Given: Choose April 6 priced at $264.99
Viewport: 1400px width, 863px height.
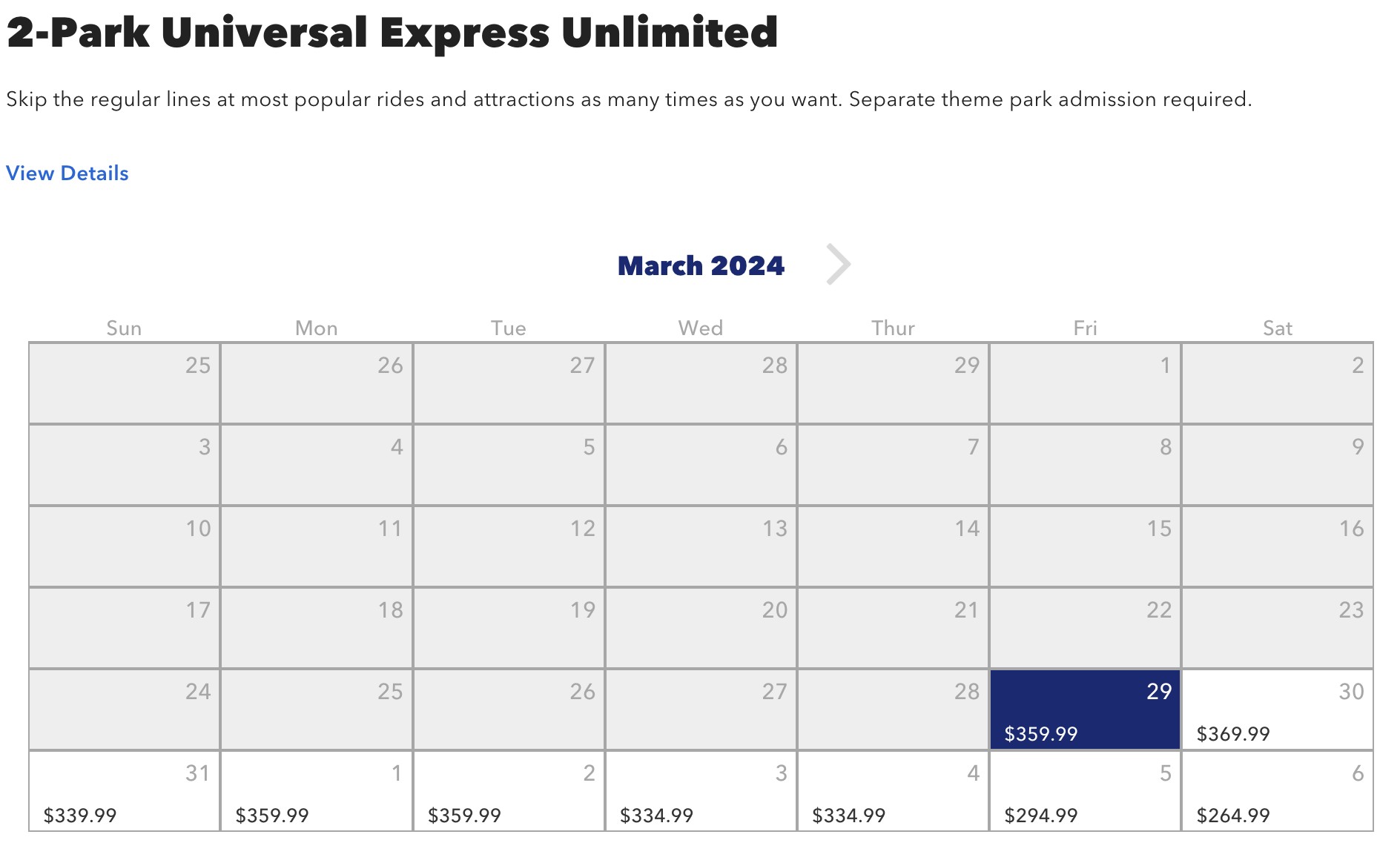Looking at the screenshot, I should (x=1277, y=791).
